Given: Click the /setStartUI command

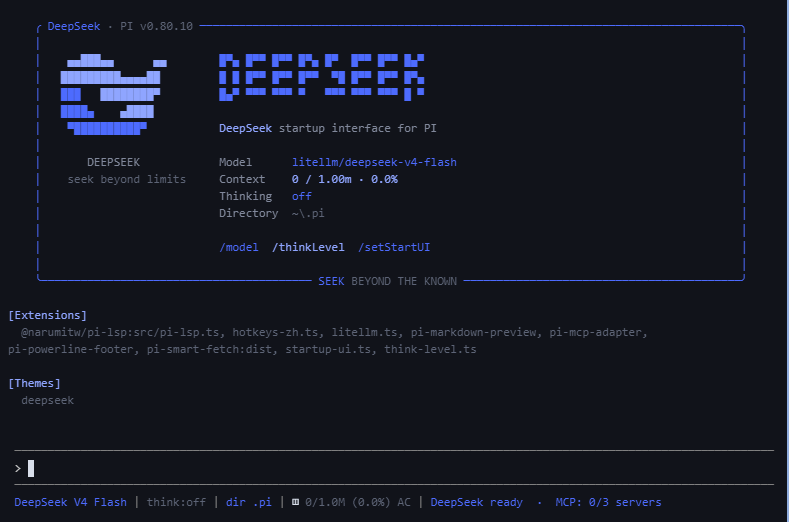Looking at the screenshot, I should click(x=394, y=247).
